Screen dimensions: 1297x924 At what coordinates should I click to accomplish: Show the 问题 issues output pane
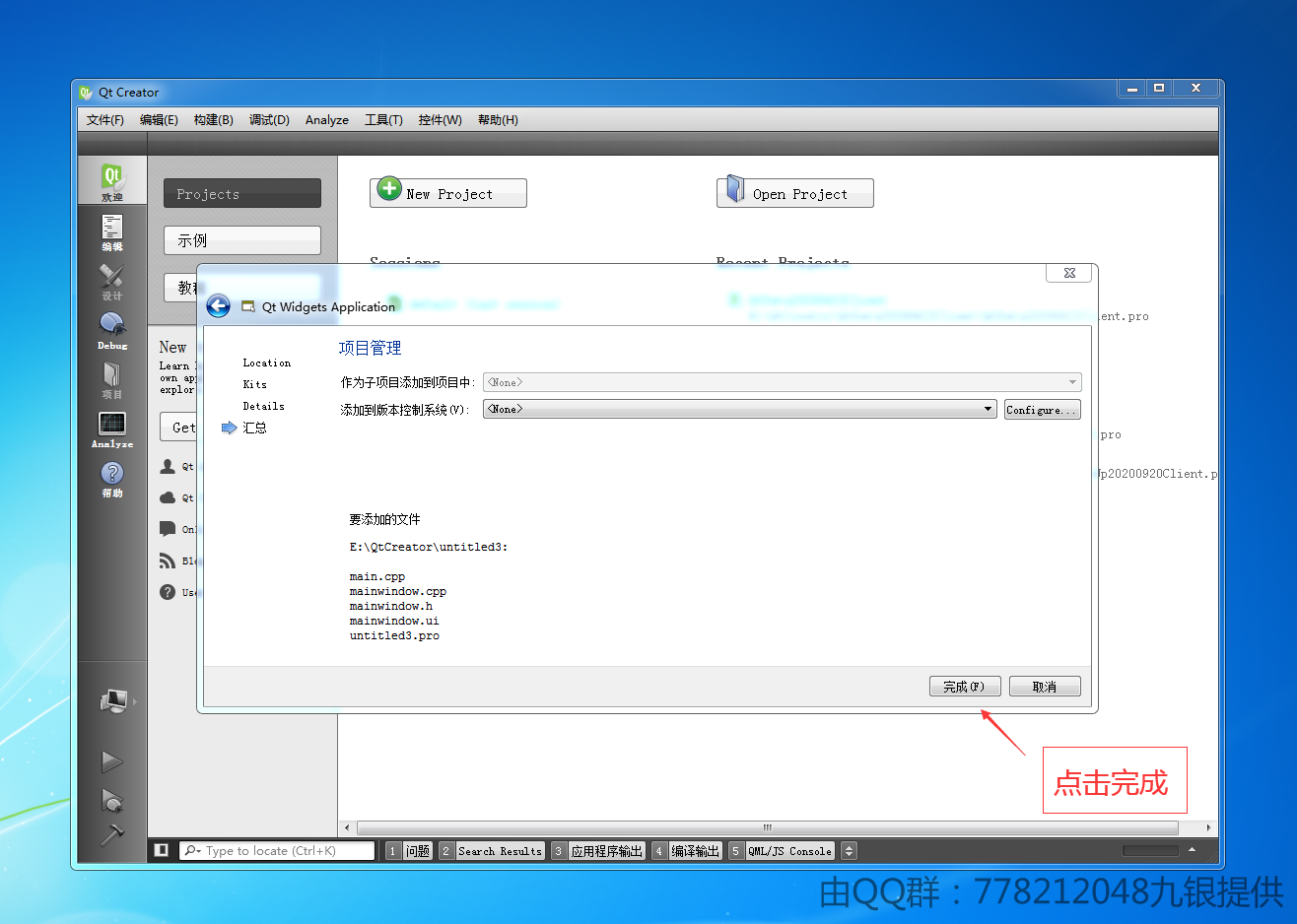point(408,851)
